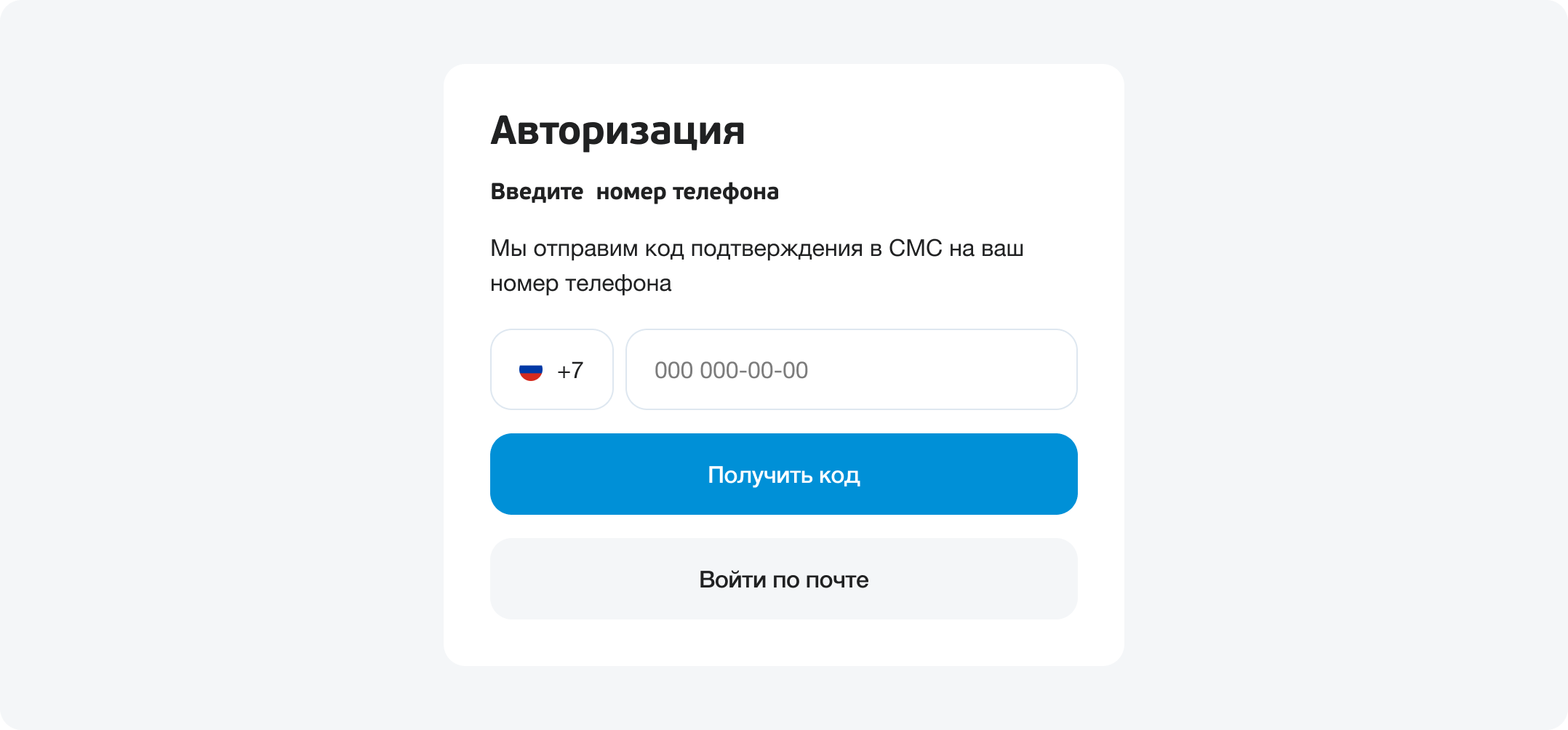This screenshot has width=1568, height=730.
Task: Click the grey background outside the card
Action: point(218,364)
